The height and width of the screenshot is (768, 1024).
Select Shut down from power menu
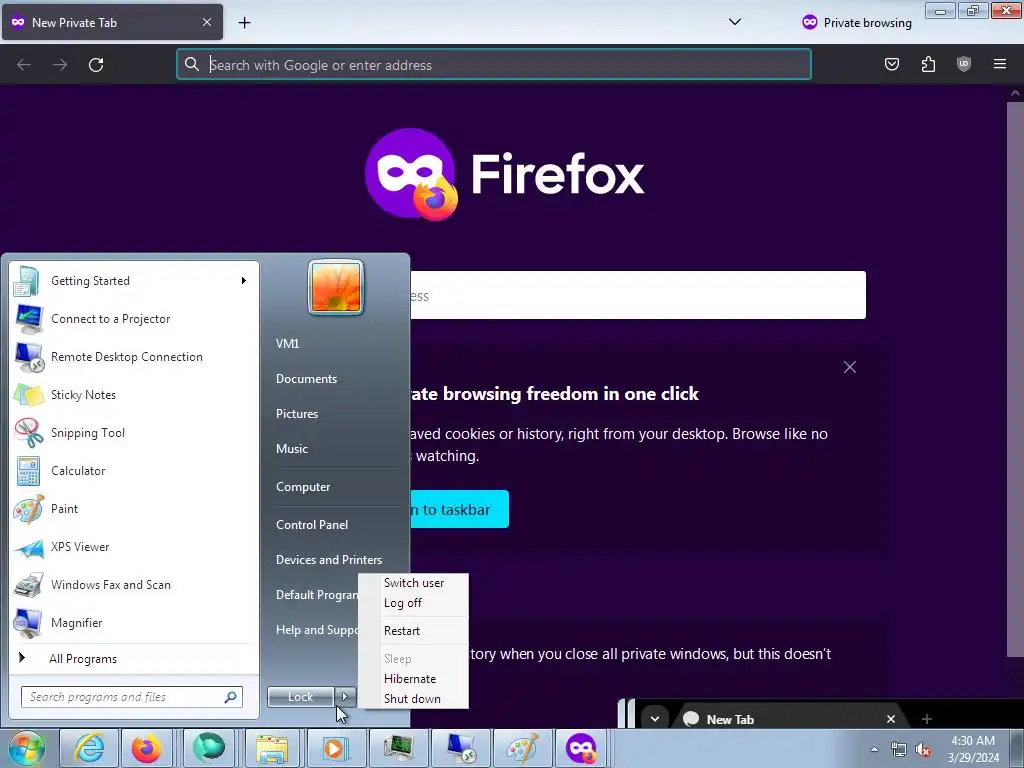pyautogui.click(x=414, y=699)
